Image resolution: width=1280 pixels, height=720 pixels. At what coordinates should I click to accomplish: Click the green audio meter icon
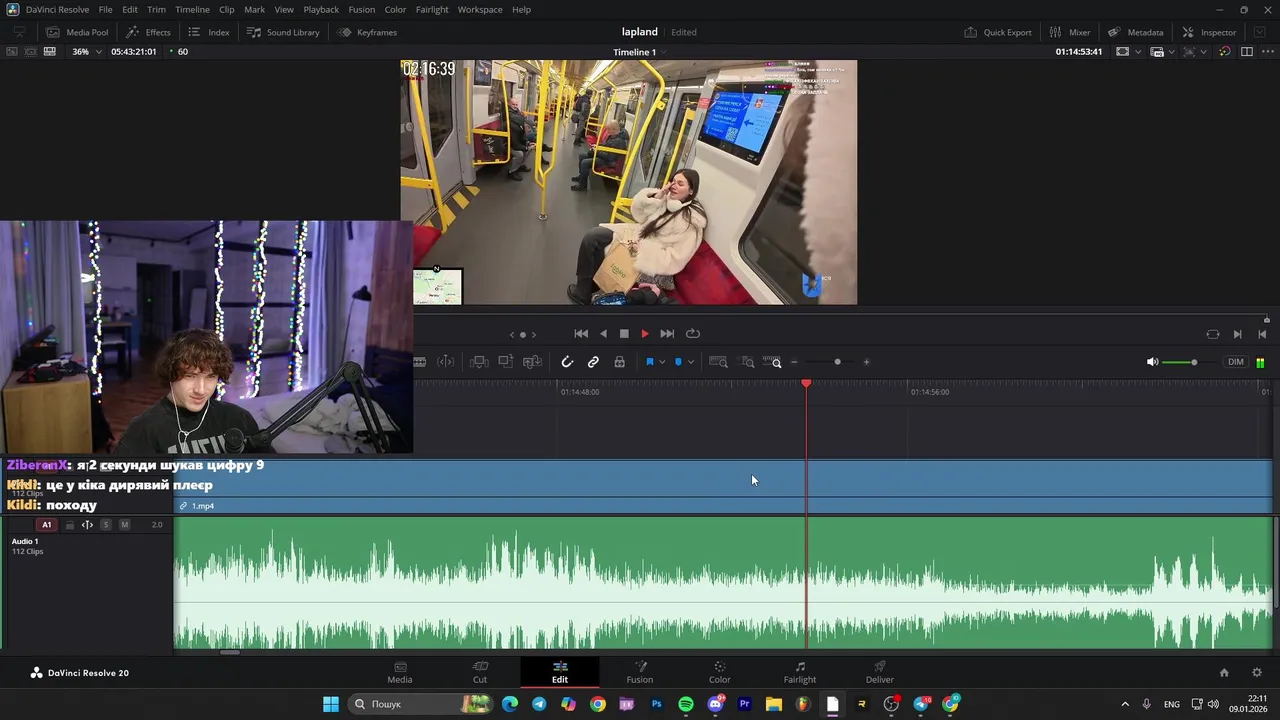1260,362
